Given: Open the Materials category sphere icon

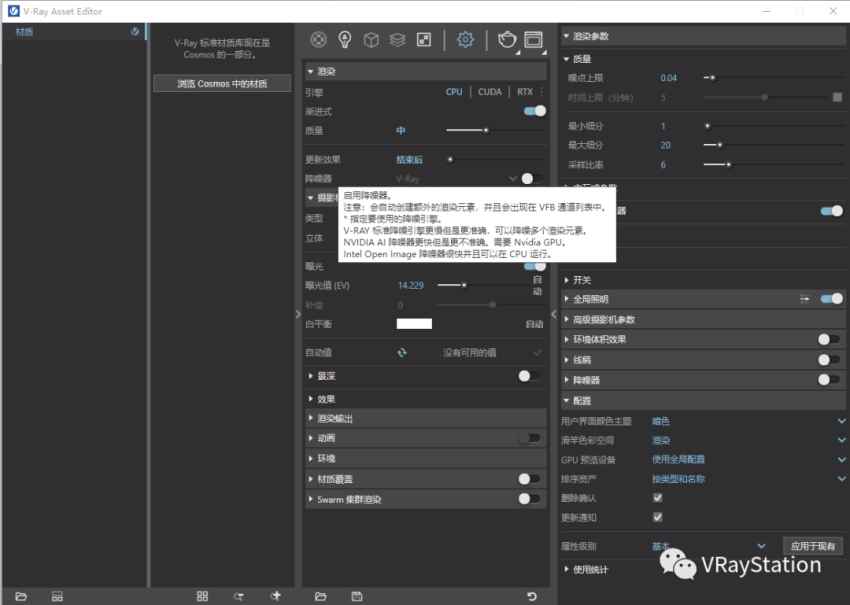Looking at the screenshot, I should (x=318, y=40).
